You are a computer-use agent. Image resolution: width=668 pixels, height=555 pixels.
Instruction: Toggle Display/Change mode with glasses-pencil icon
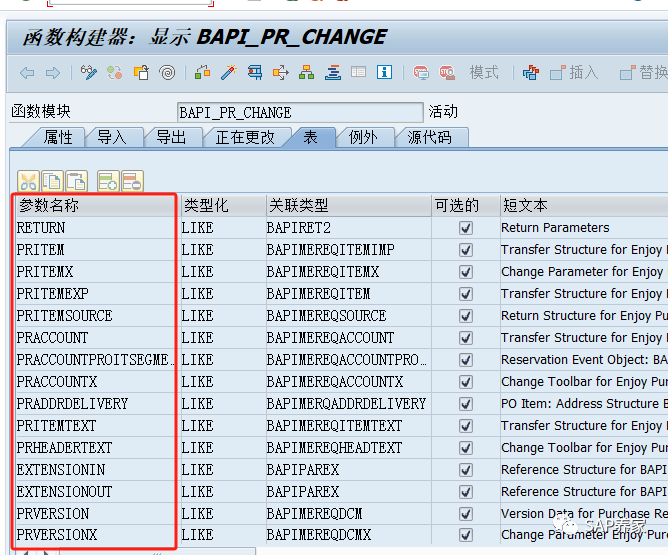tap(89, 73)
